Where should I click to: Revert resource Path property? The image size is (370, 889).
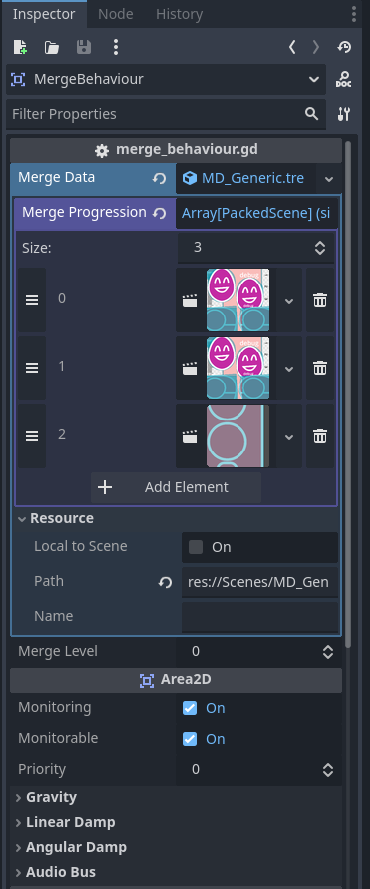[x=165, y=582]
